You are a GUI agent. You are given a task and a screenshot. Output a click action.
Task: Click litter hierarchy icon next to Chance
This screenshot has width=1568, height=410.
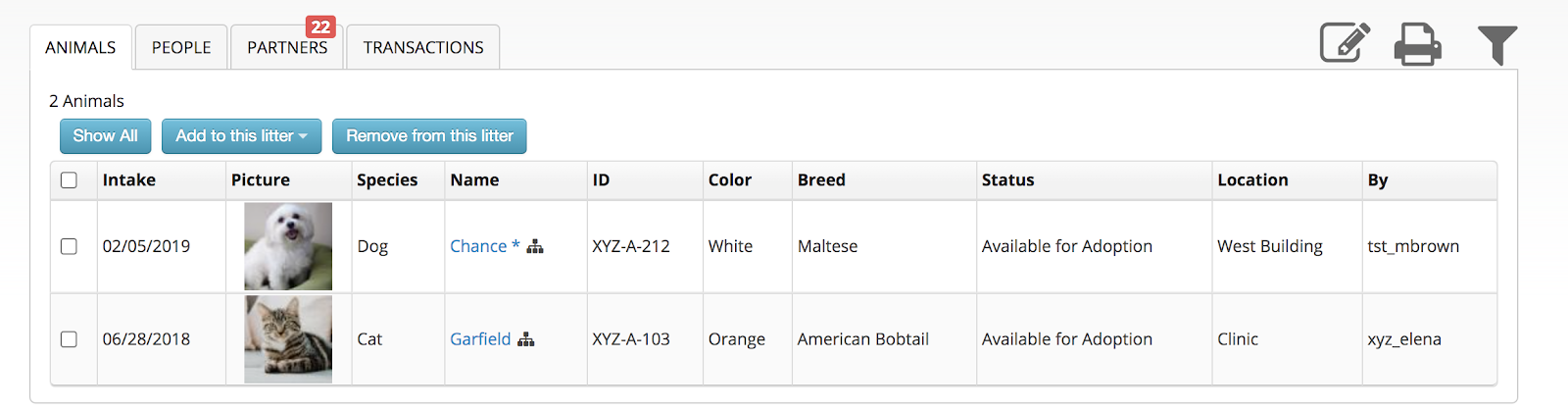point(535,246)
